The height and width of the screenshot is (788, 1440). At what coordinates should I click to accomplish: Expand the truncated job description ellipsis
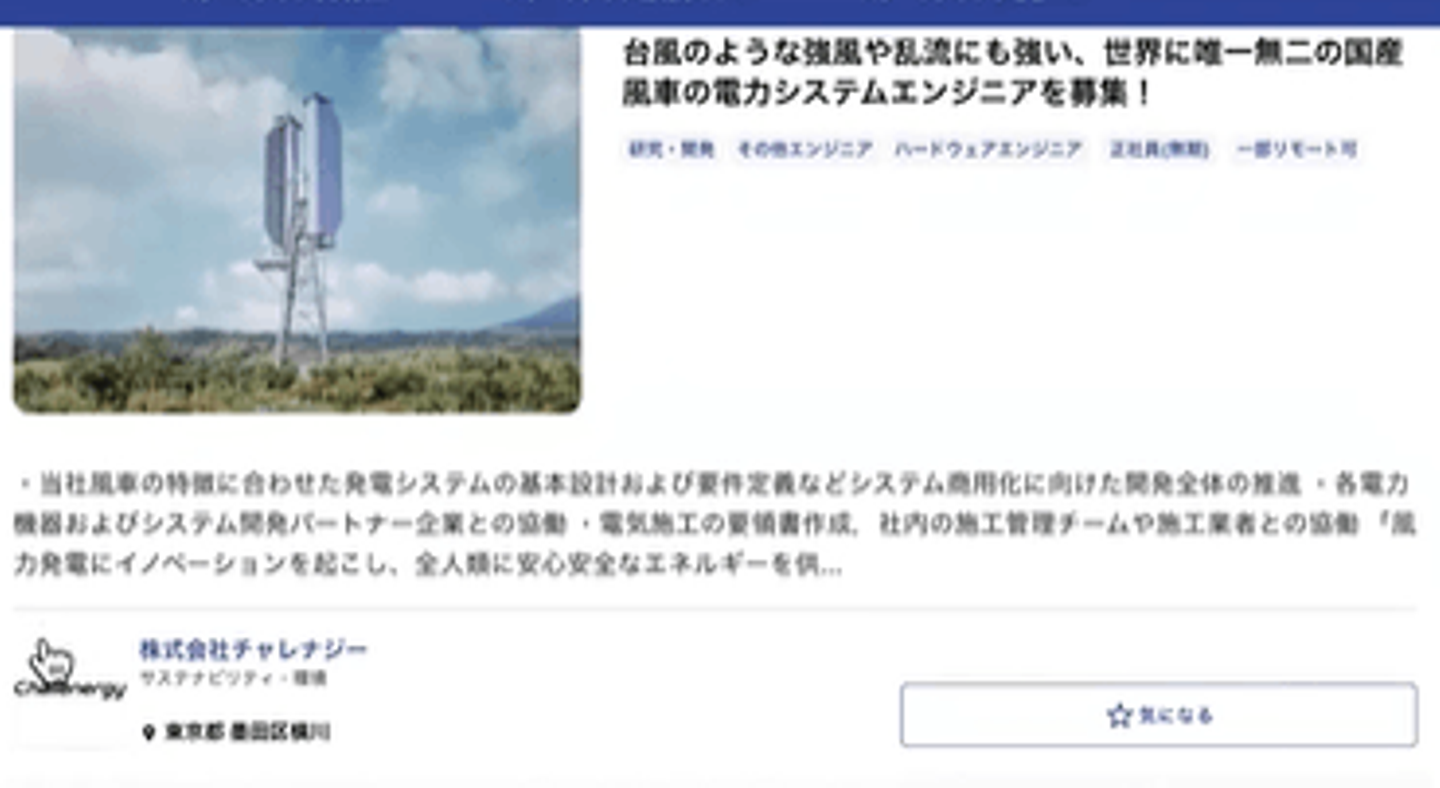click(x=831, y=566)
